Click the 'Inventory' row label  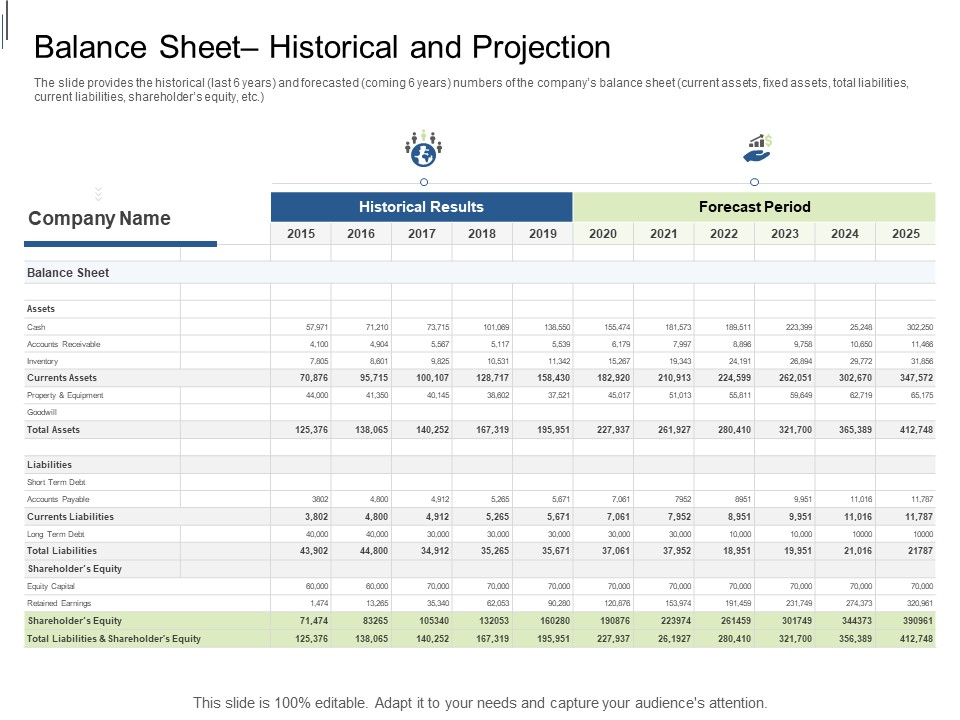pos(42,361)
